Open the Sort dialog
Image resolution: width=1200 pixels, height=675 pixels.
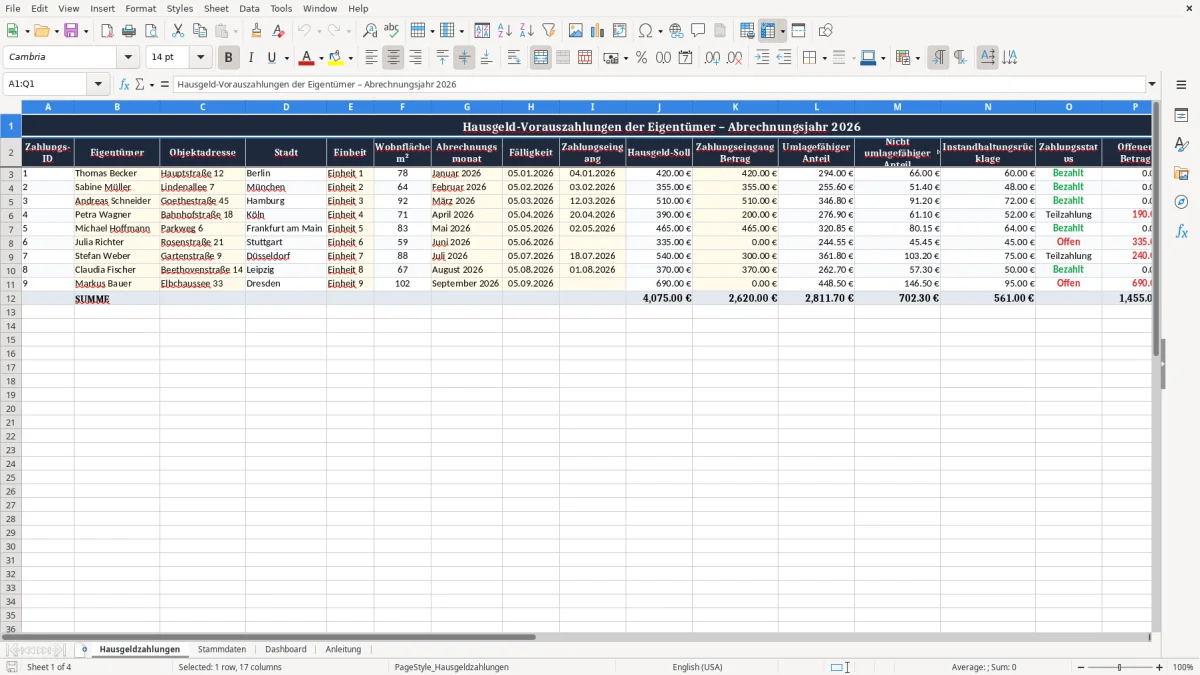483,31
